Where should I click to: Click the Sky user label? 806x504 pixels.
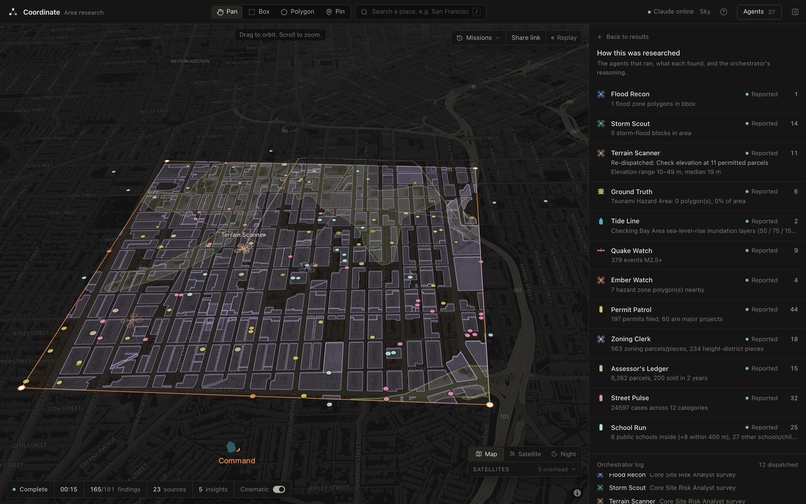point(705,12)
